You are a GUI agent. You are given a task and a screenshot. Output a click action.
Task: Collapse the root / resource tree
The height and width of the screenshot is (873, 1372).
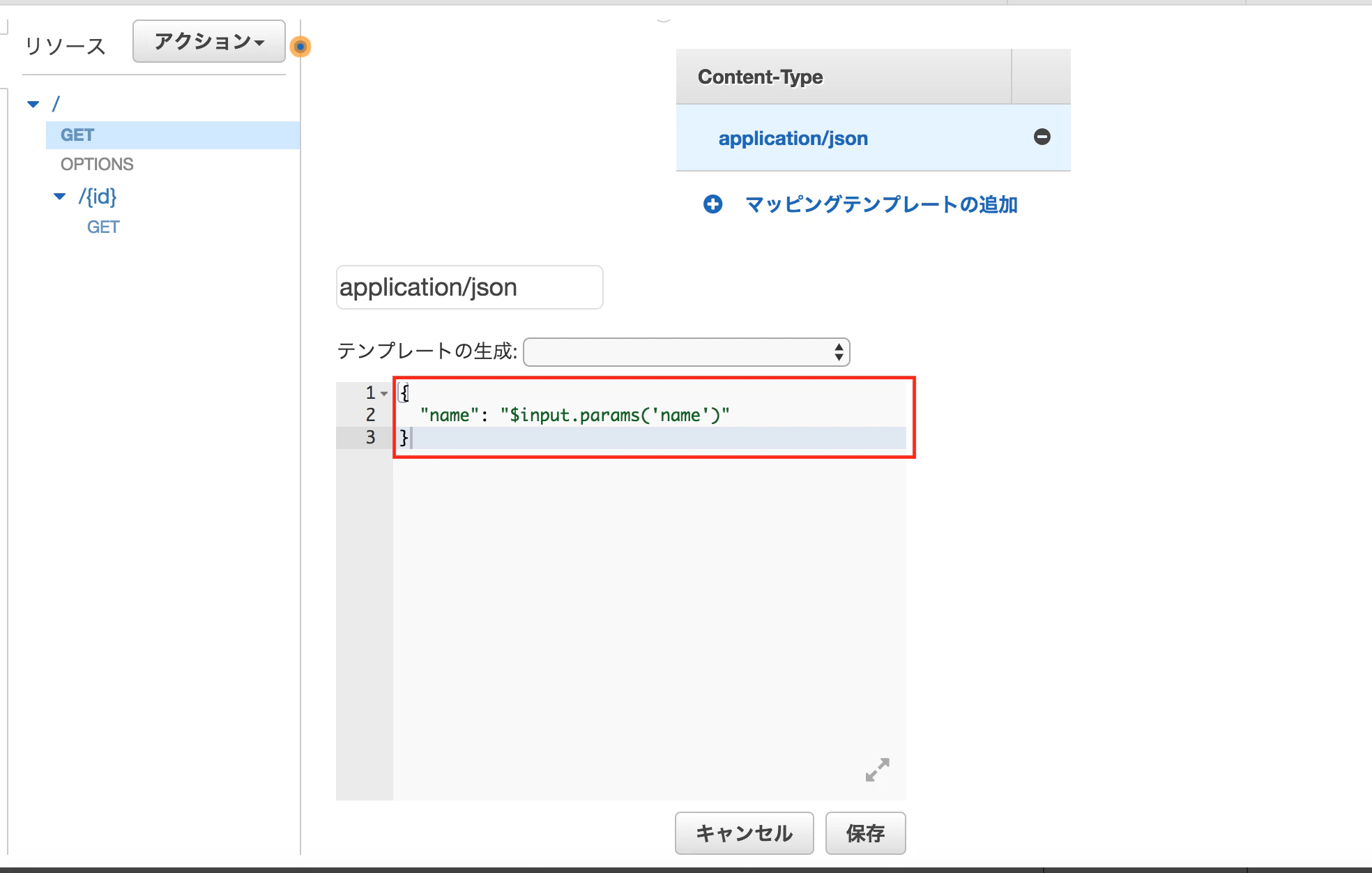click(x=33, y=105)
